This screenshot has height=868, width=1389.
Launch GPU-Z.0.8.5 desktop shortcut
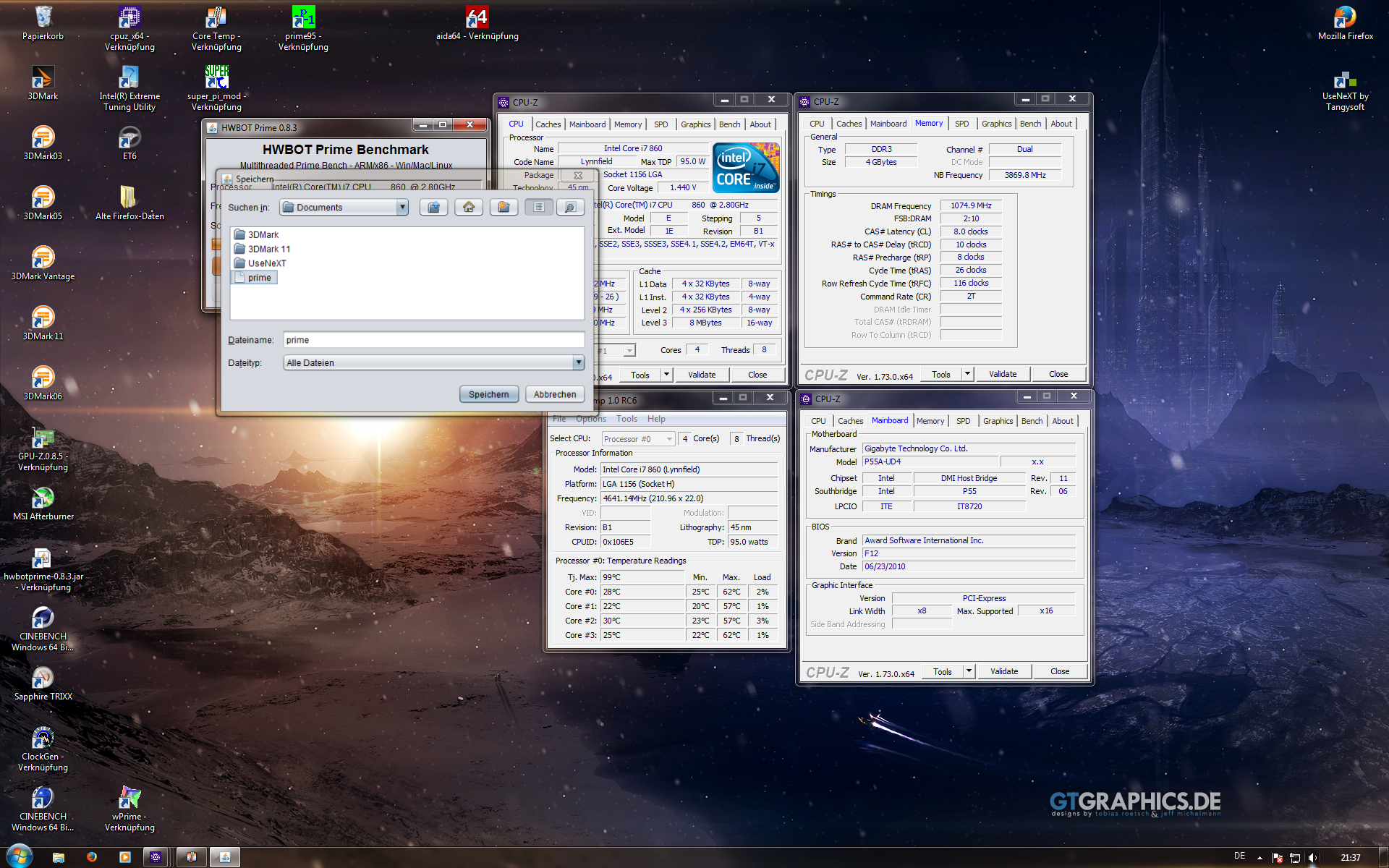pos(43,449)
